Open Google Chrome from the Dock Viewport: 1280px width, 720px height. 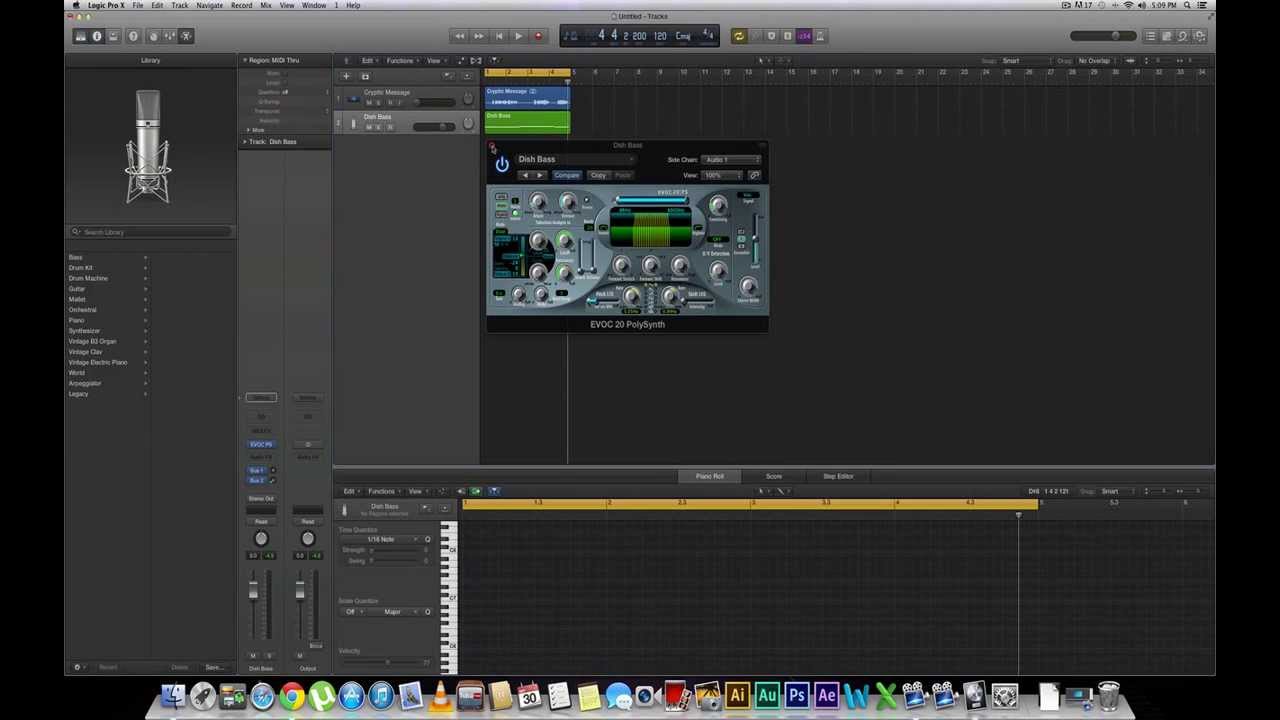tap(292, 695)
